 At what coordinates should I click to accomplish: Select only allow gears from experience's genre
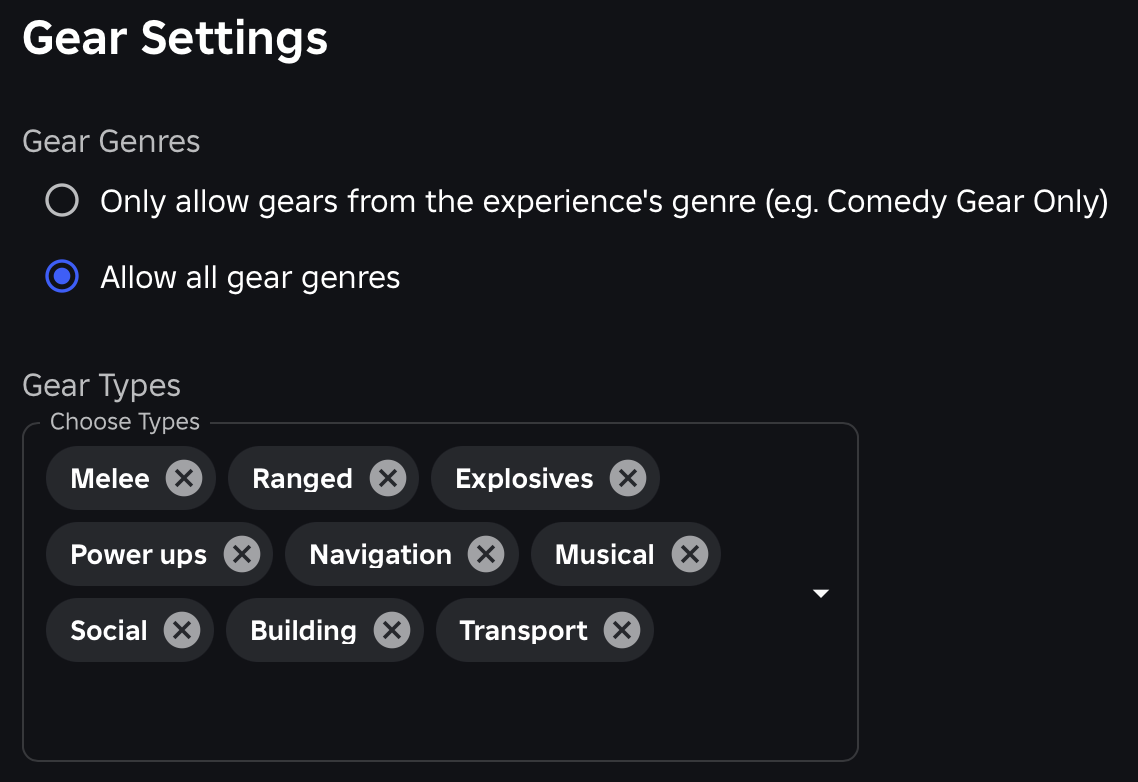click(x=62, y=200)
